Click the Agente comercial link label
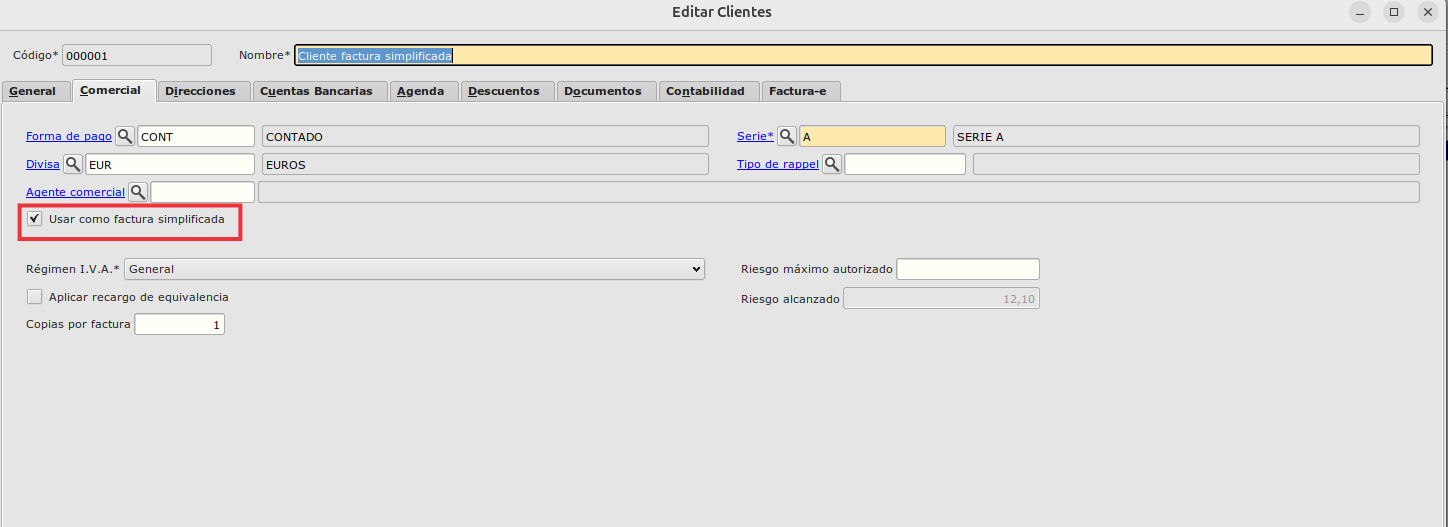This screenshot has height=527, width=1448. pos(75,192)
